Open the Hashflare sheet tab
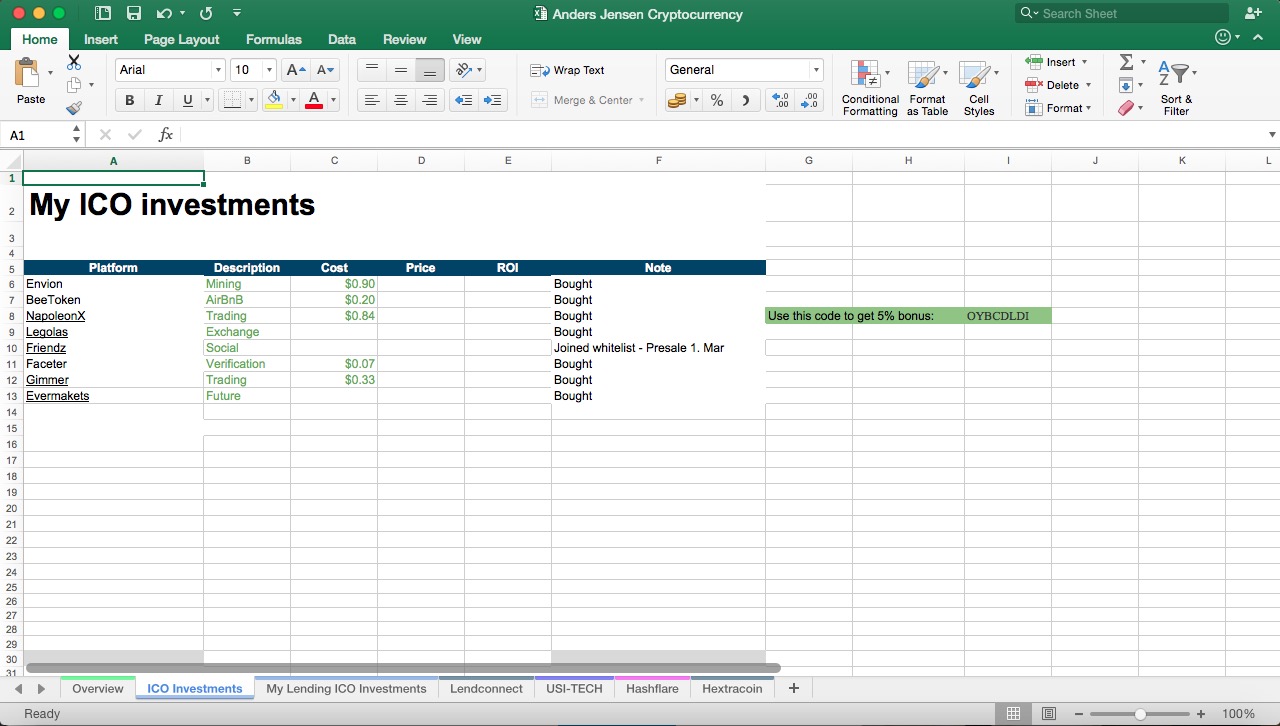Screen dimensions: 1280x726 point(652,689)
